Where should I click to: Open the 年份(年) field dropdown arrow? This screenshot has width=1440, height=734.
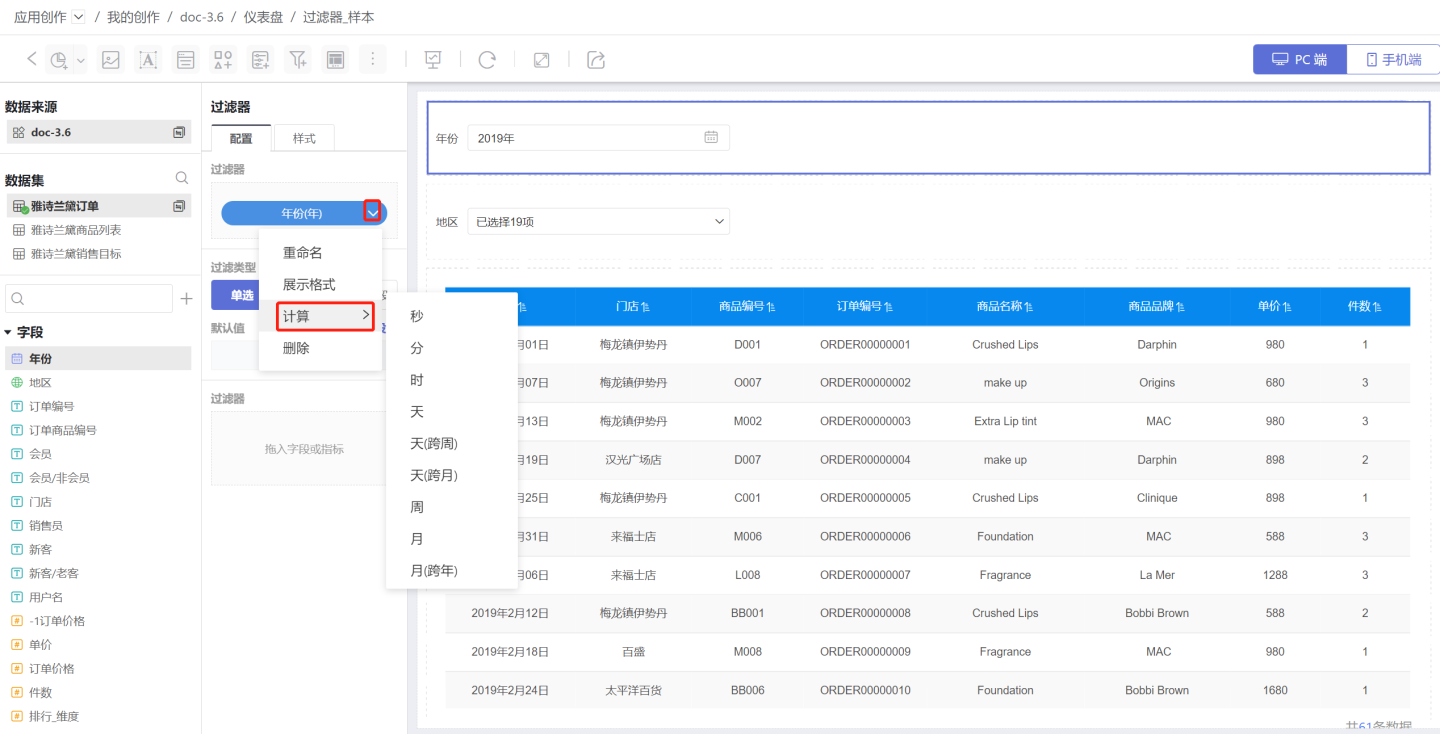[x=372, y=212]
